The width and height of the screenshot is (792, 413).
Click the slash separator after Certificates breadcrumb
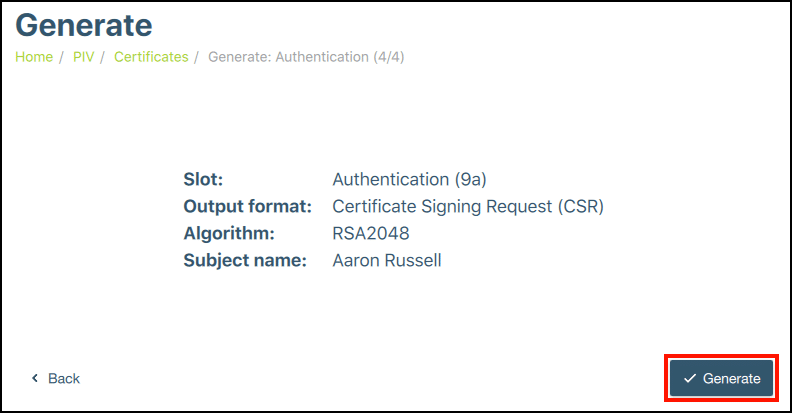coord(198,57)
